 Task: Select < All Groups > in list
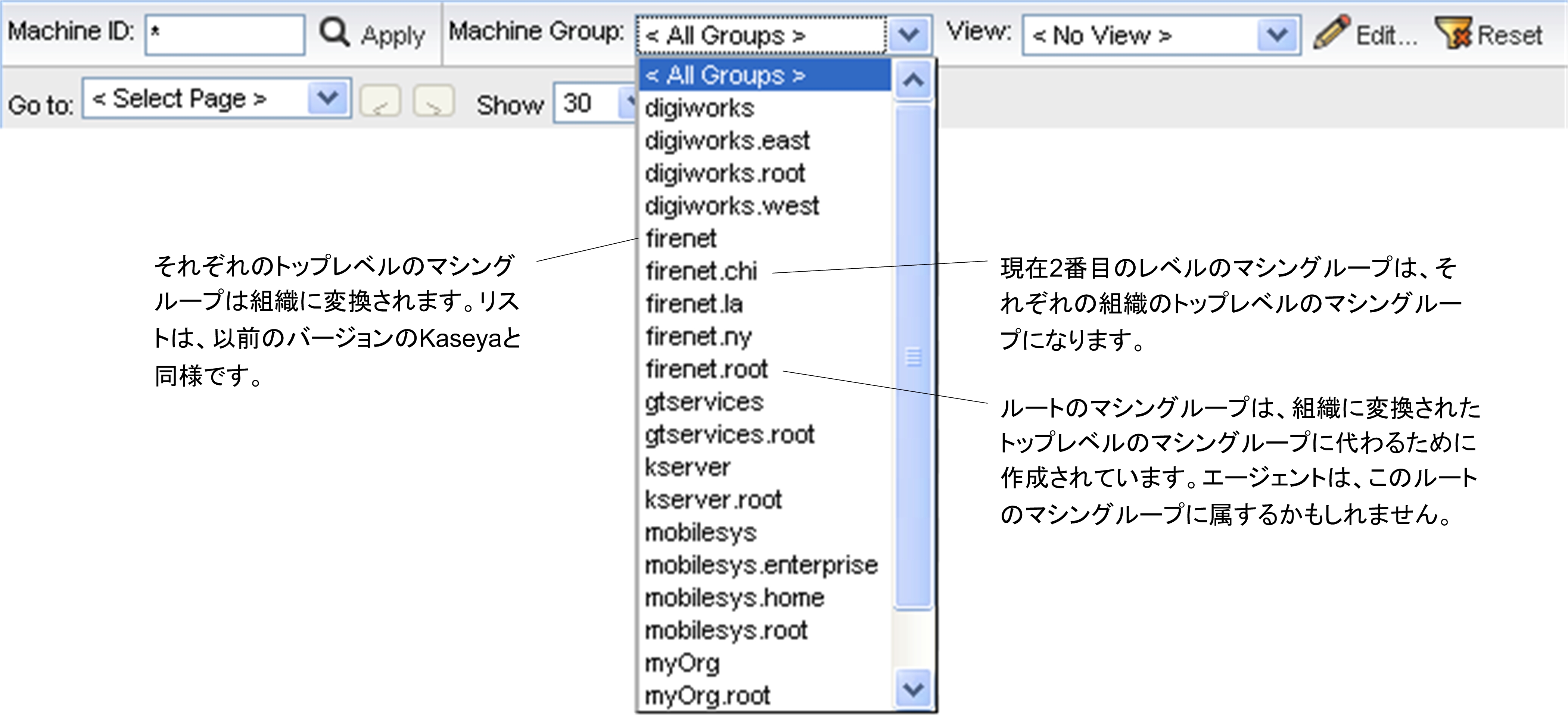pos(765,75)
